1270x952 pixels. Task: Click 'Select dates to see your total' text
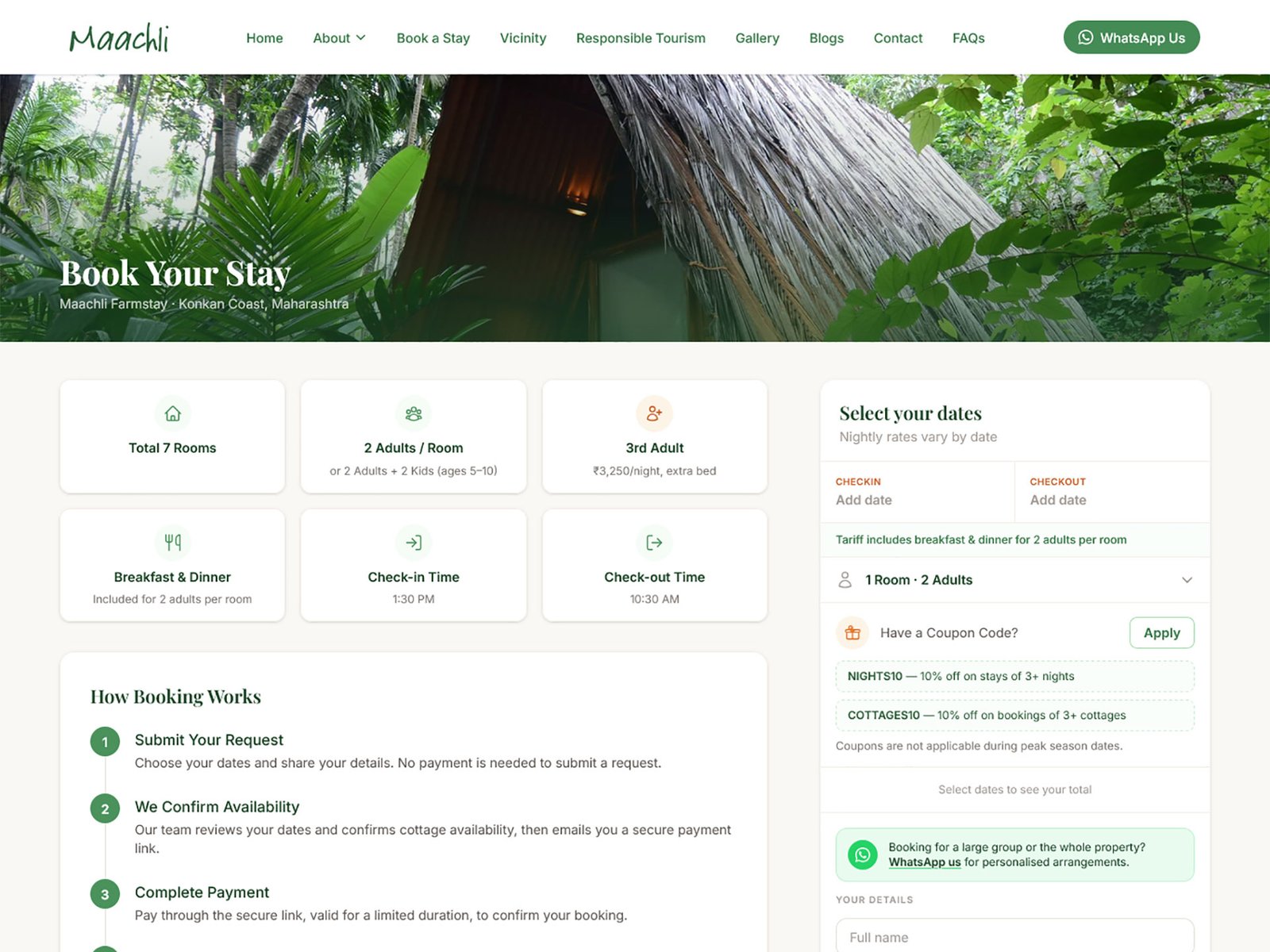pos(1014,789)
